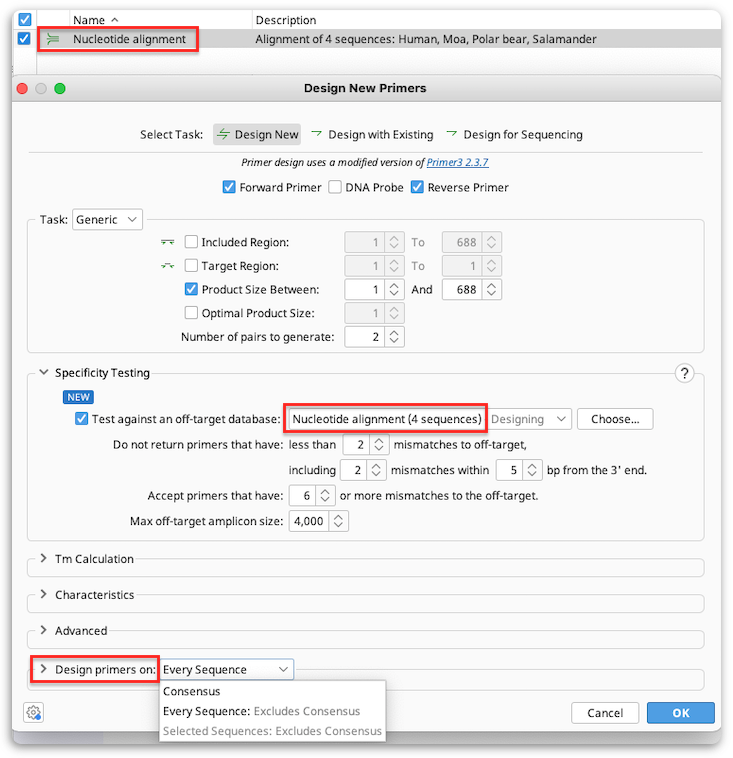Viewport: 733px width, 758px height.
Task: Toggle the select-all checkbox in table header
Action: pos(25,19)
